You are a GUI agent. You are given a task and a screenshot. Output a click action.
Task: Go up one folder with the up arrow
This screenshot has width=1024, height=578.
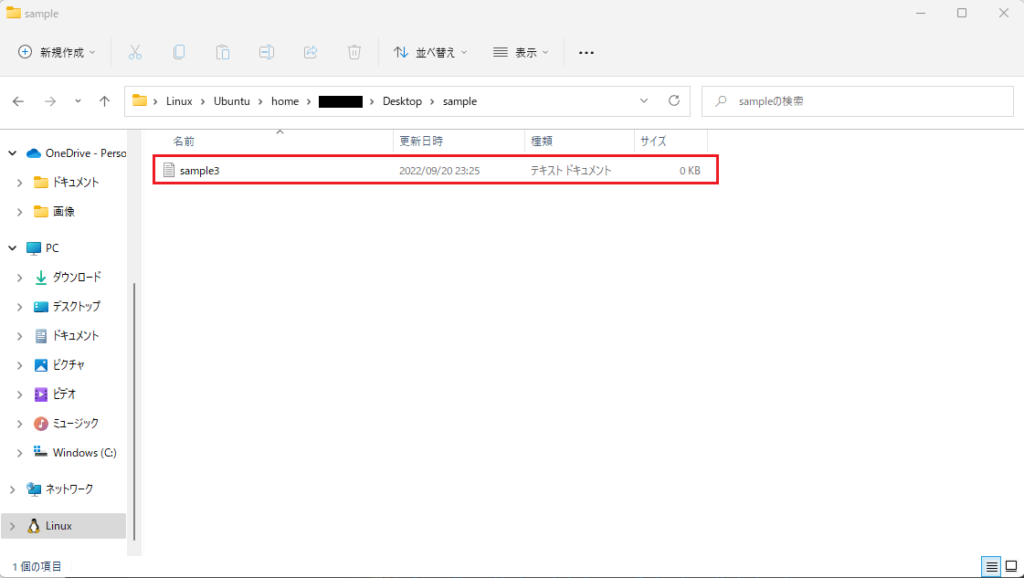(x=104, y=101)
